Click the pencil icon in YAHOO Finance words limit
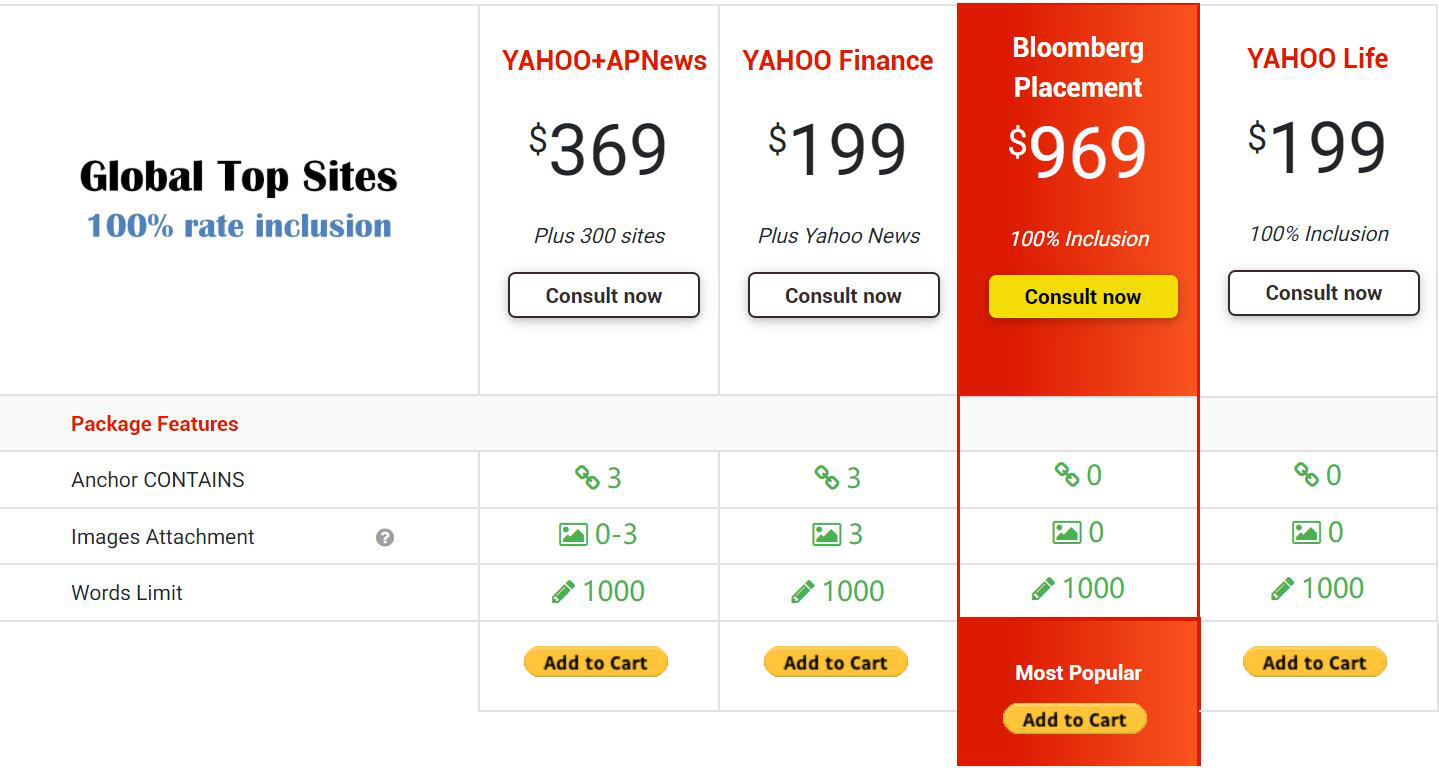 pos(803,592)
